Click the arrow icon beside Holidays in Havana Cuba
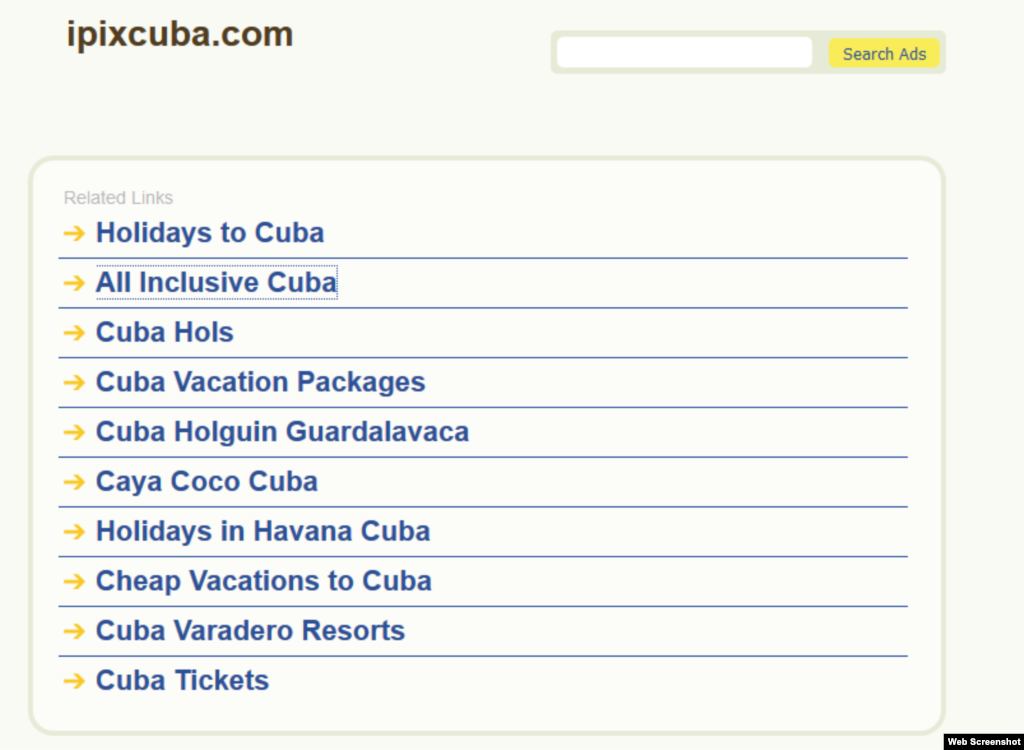Screen dimensions: 1024x750 [x=74, y=532]
